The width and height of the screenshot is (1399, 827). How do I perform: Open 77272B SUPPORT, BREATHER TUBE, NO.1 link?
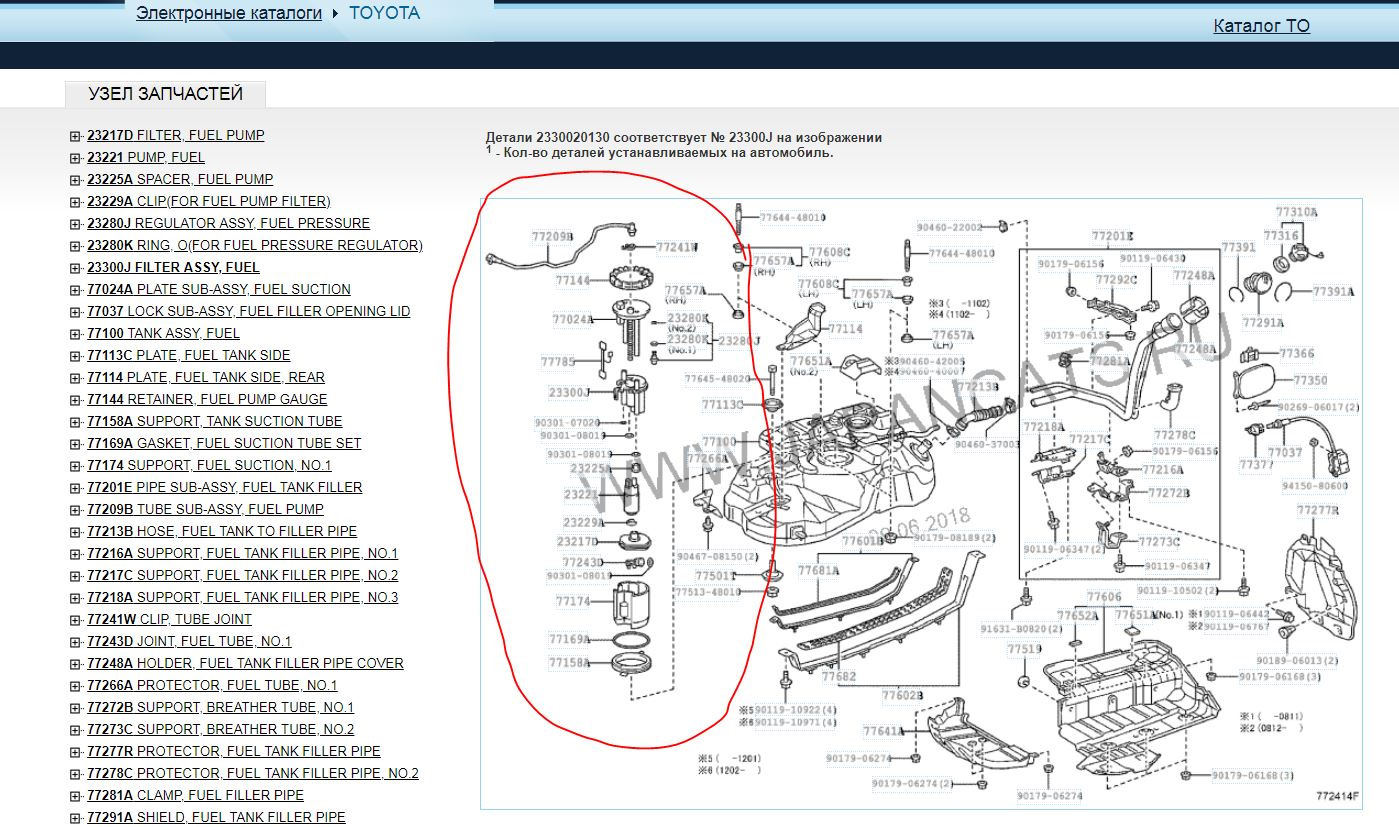pos(221,707)
